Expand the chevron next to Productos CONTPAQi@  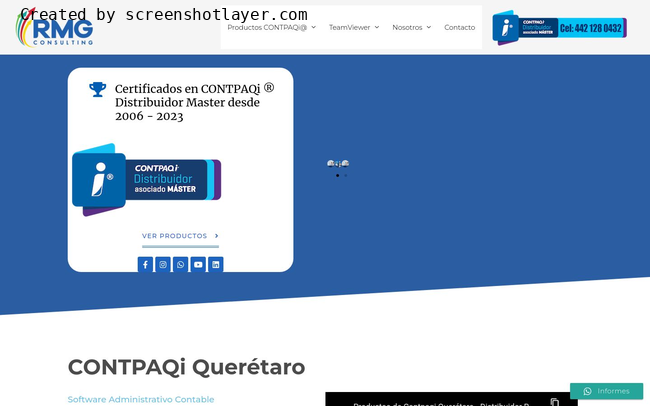[314, 27]
